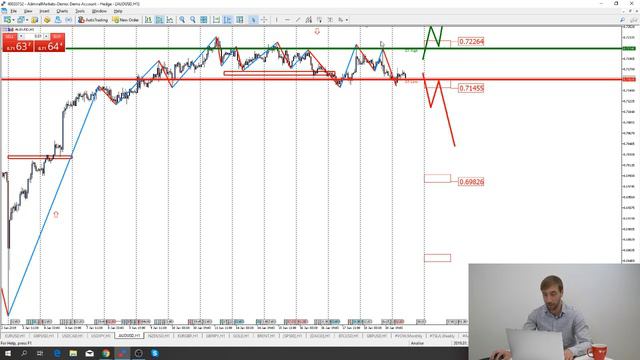
Task: Select the equidistant channel drawing tool
Action: click(x=309, y=20)
